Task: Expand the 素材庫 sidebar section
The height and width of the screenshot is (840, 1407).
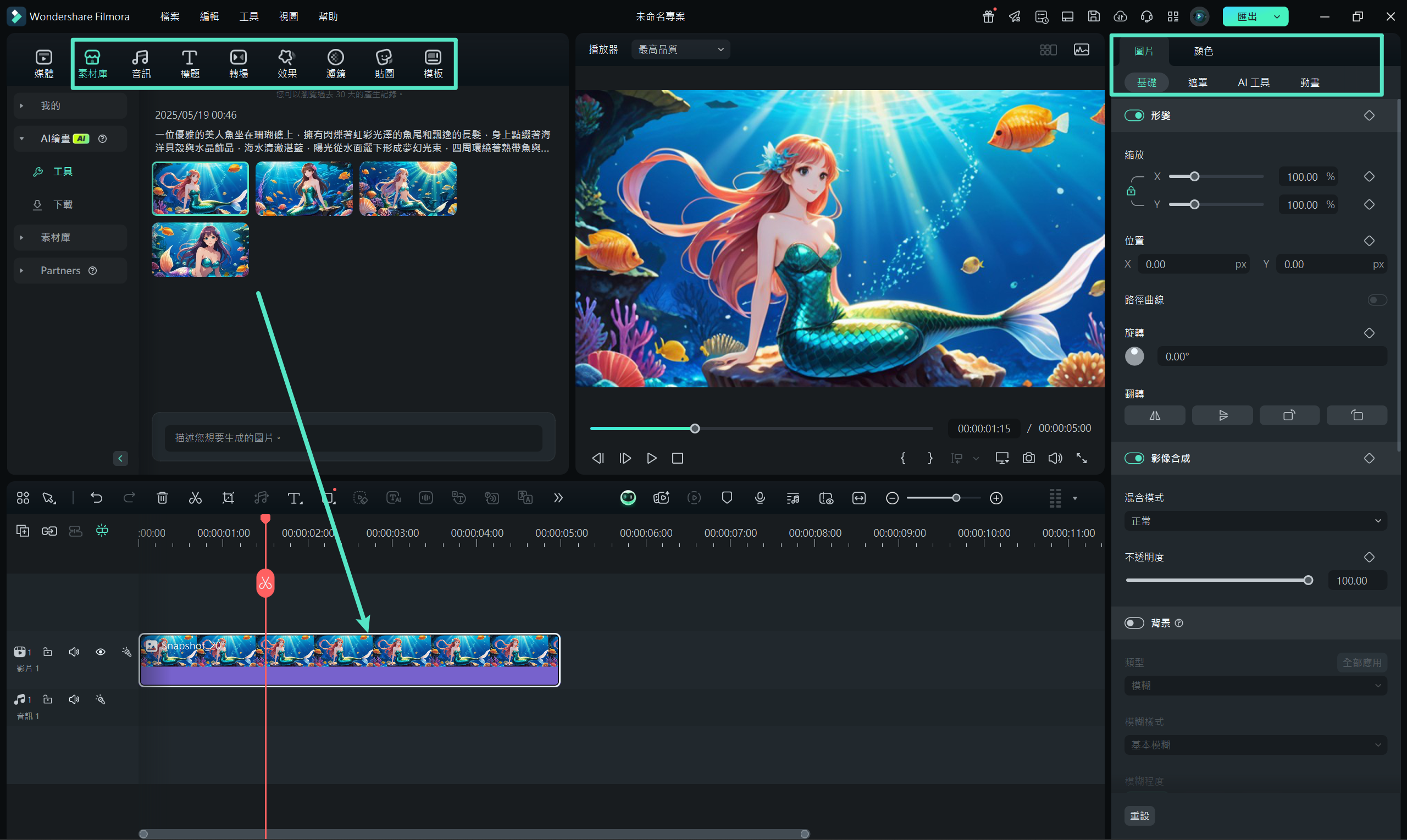Action: pos(21,237)
